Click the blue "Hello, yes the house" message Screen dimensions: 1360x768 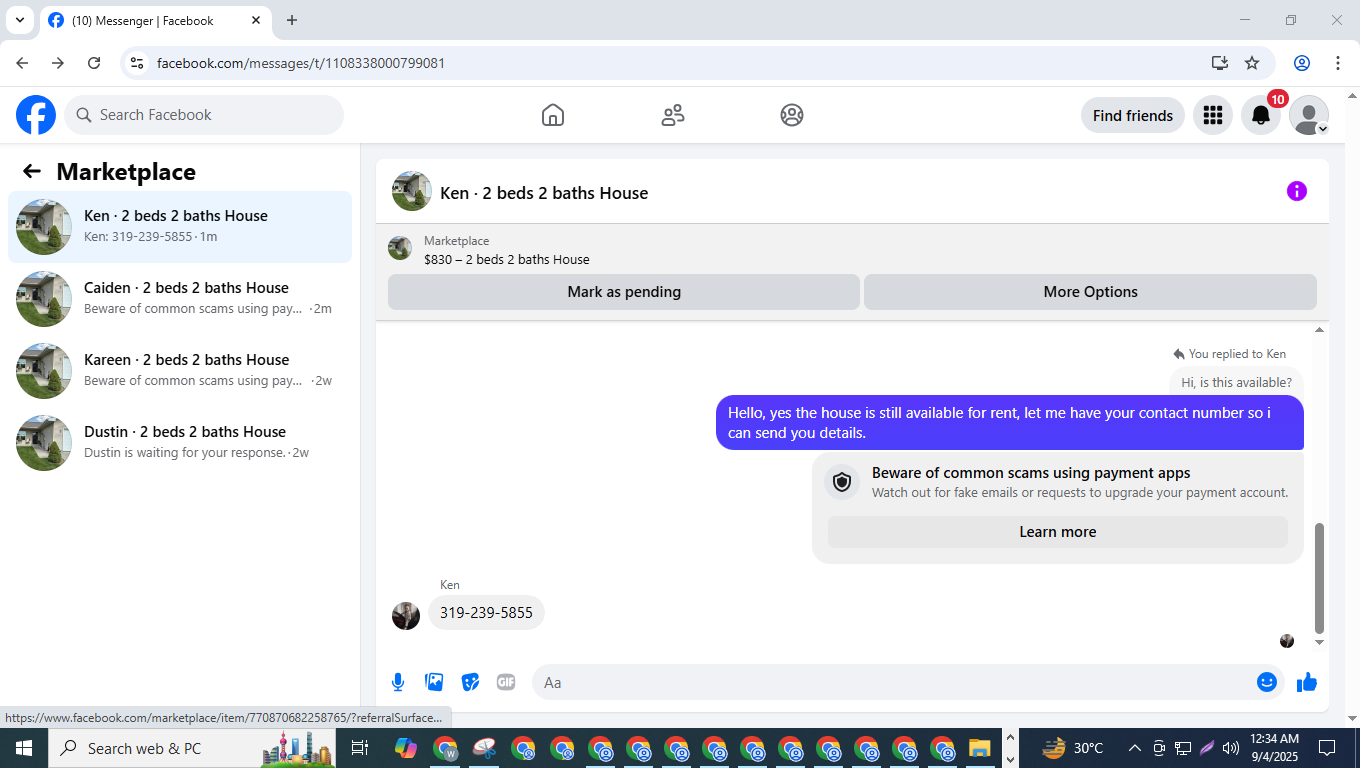[x=1010, y=422]
